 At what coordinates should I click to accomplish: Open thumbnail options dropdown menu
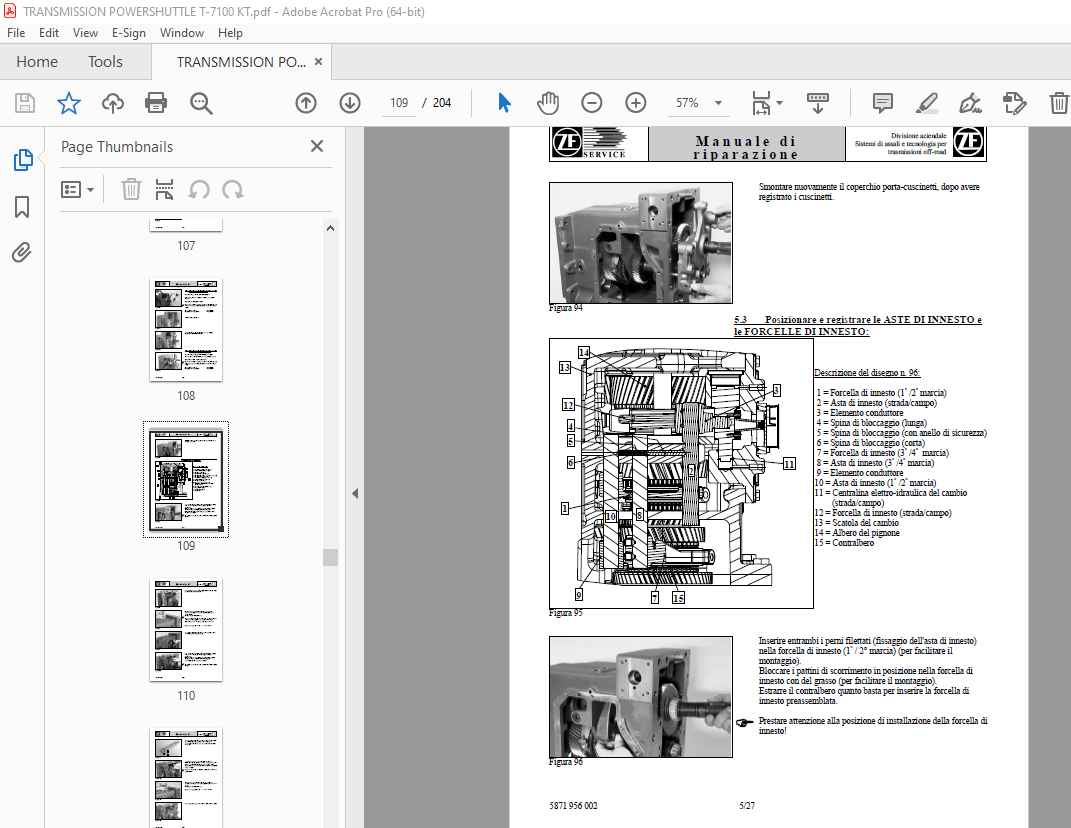tap(77, 189)
